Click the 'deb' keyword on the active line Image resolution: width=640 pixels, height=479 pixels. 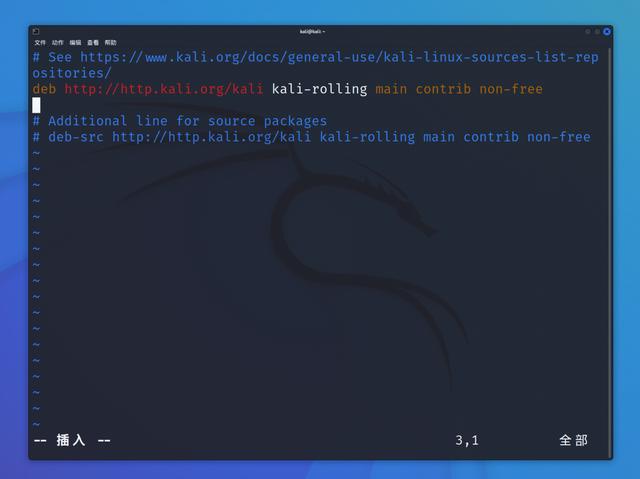[x=44, y=89]
